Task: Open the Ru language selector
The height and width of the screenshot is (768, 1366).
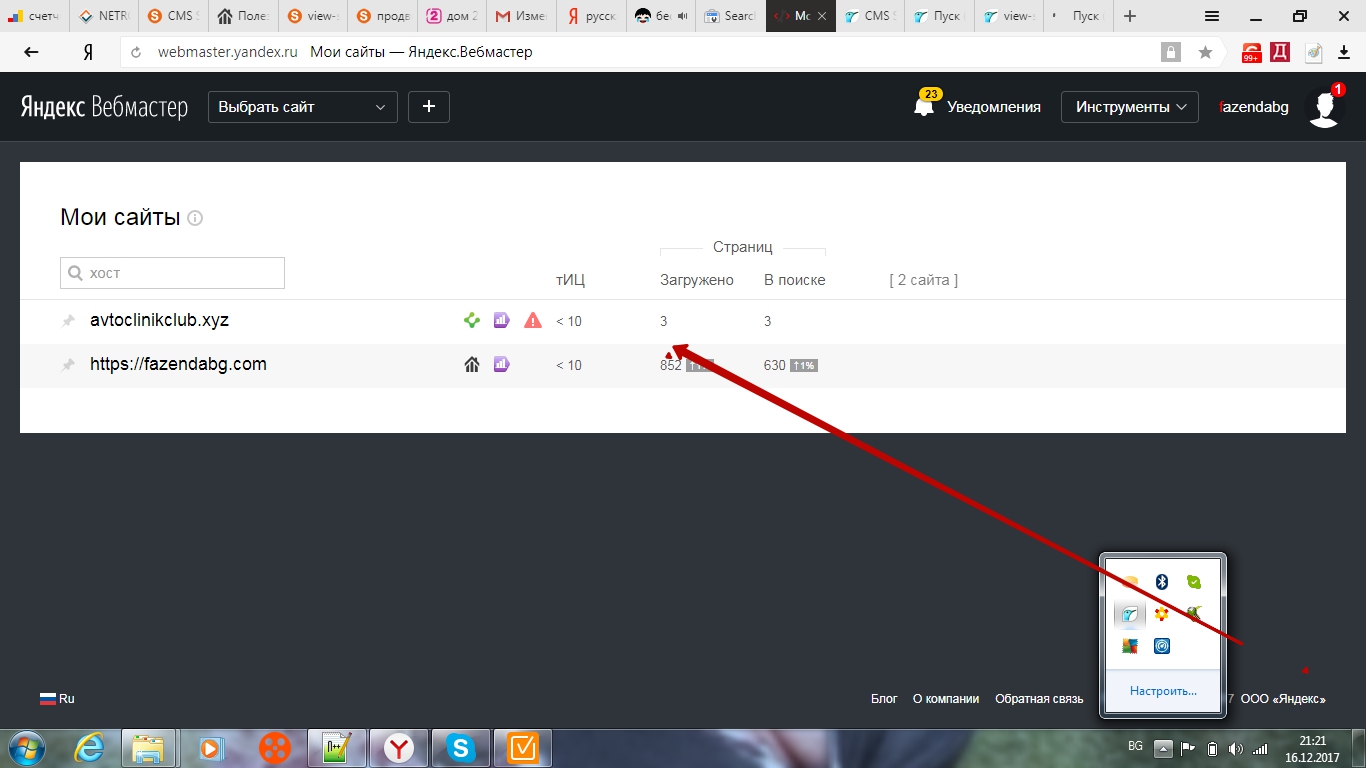Action: point(57,699)
